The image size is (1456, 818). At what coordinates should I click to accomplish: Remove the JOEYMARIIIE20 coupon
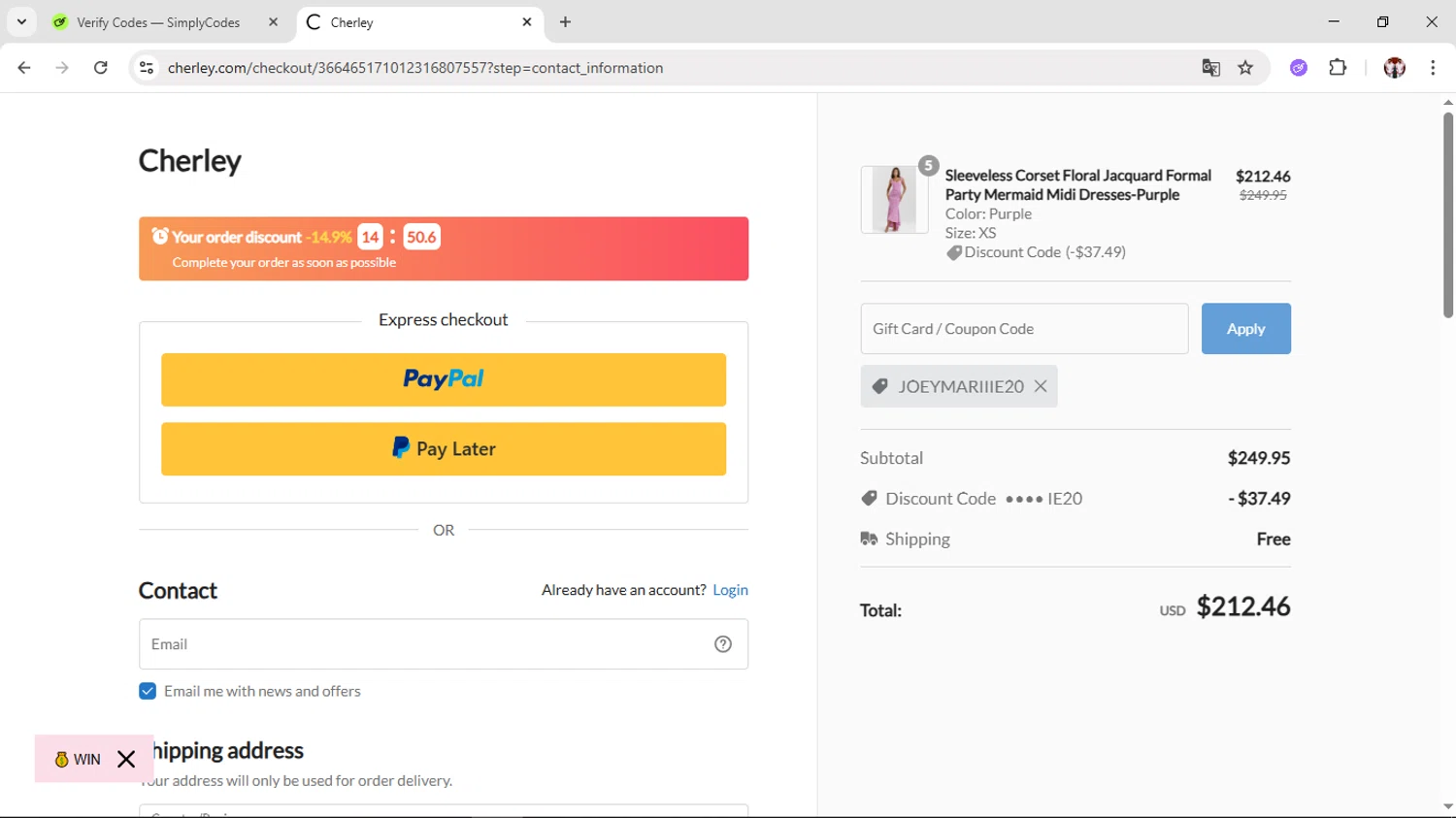pos(1041,386)
